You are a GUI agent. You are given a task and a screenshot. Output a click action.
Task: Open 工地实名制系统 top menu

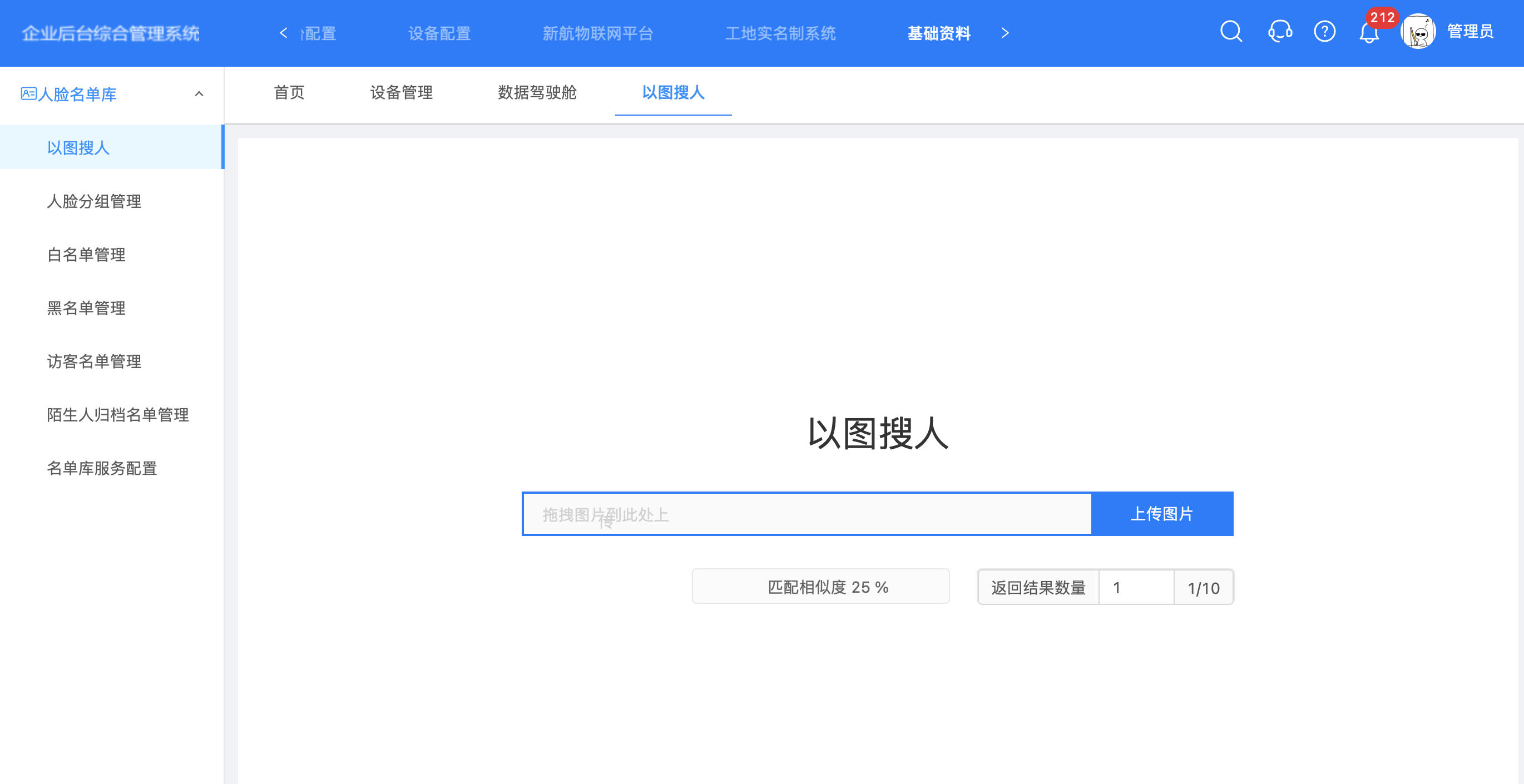(781, 33)
